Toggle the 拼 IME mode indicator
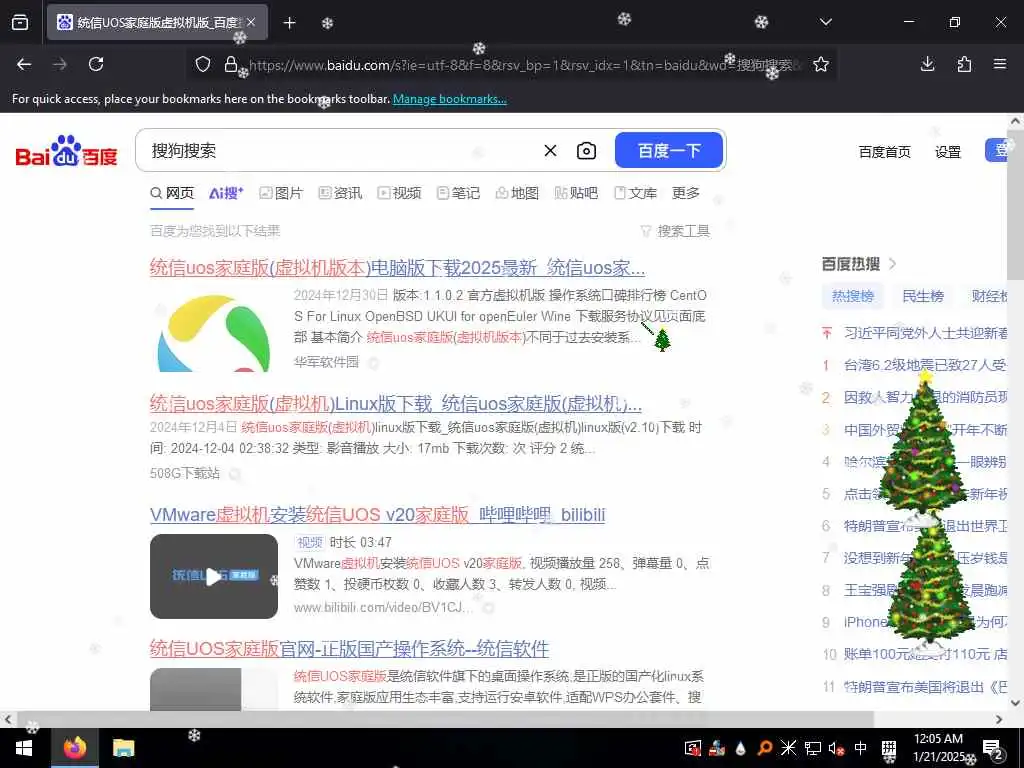This screenshot has height=768, width=1024. tap(889, 748)
